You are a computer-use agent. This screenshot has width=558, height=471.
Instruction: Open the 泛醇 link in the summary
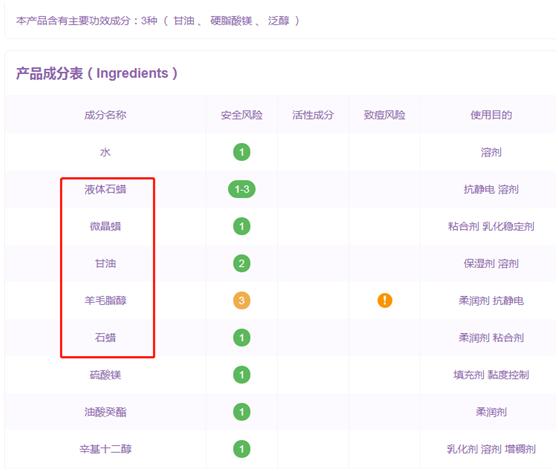(x=279, y=21)
